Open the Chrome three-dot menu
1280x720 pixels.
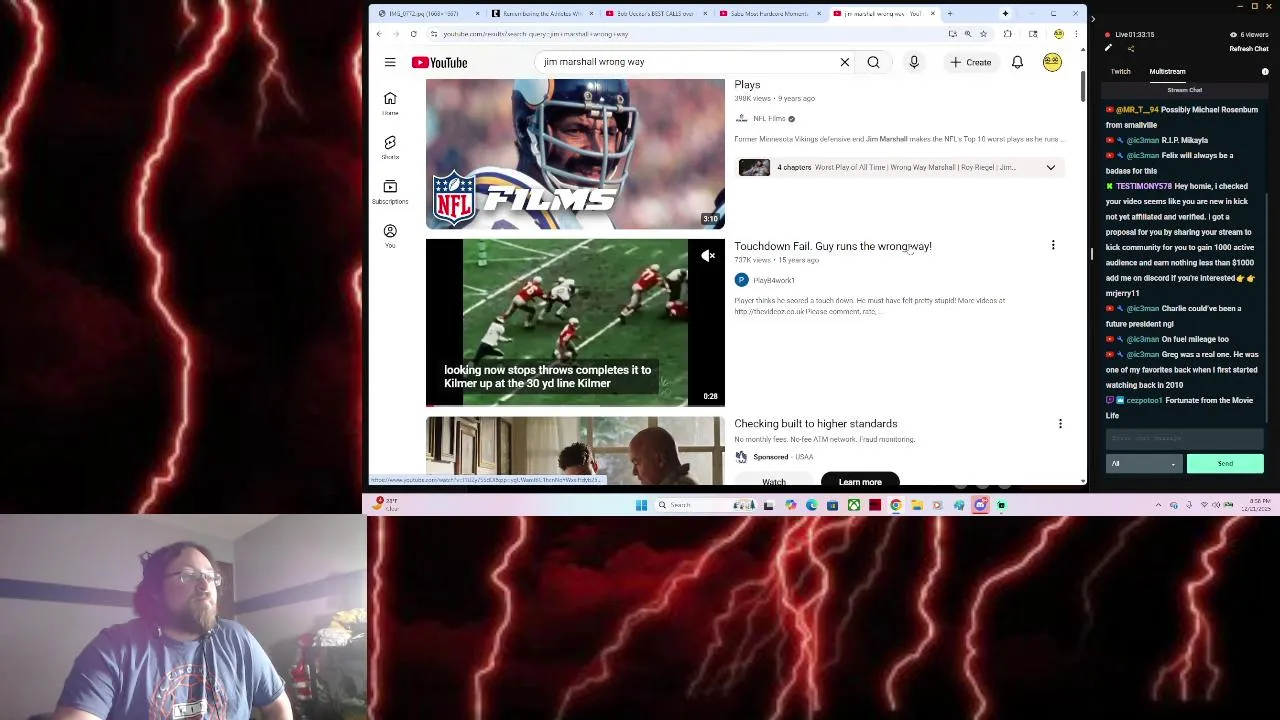point(1076,34)
